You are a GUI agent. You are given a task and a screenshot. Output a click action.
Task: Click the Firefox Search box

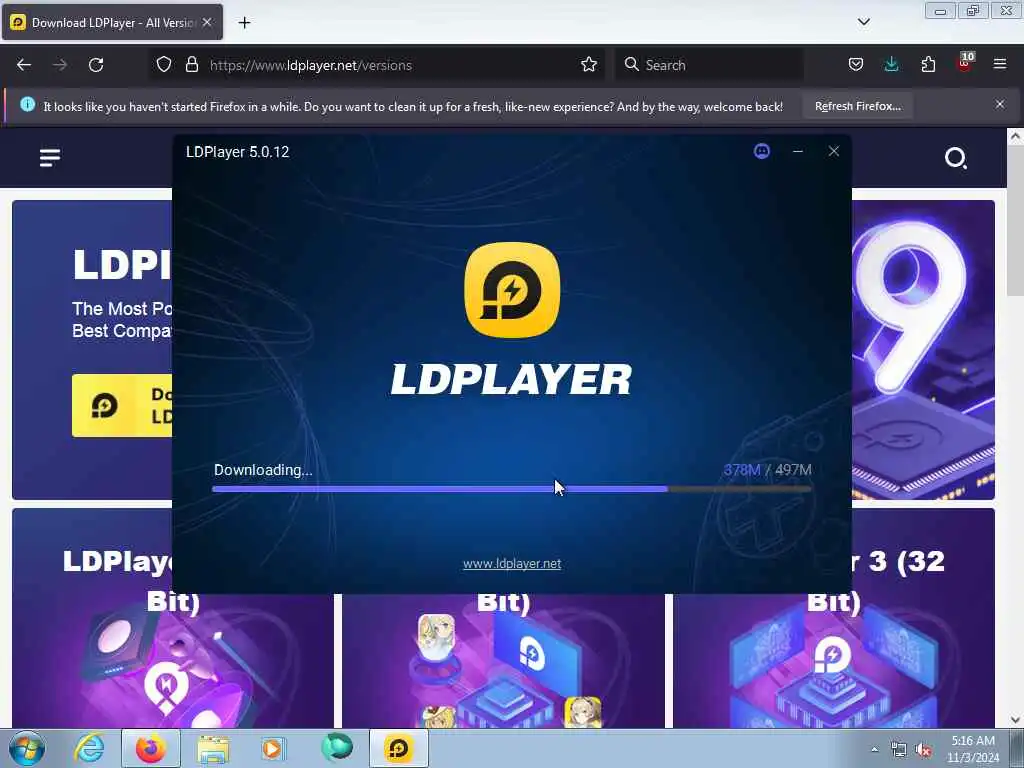point(709,65)
